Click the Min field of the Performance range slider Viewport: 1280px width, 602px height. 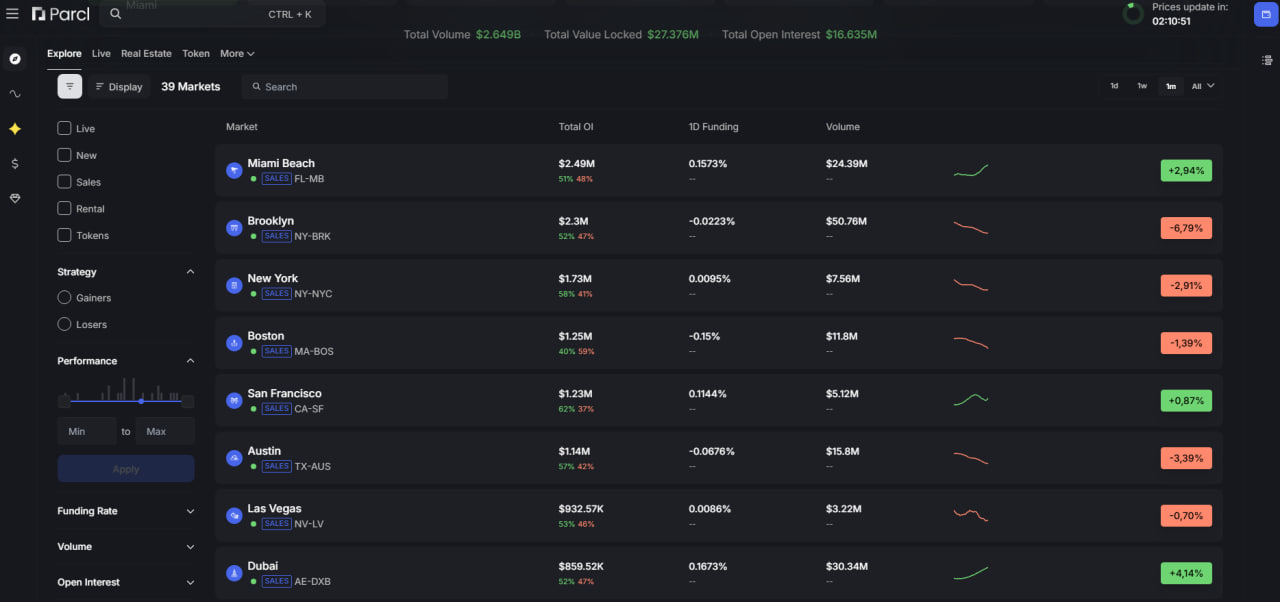point(86,430)
